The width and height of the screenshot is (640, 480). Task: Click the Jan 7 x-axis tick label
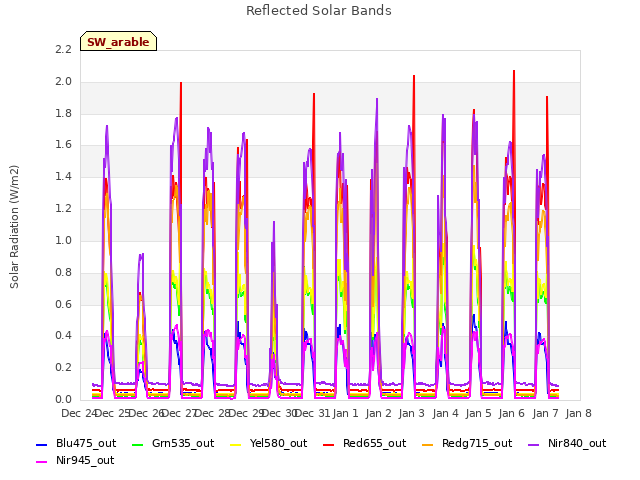(x=545, y=413)
